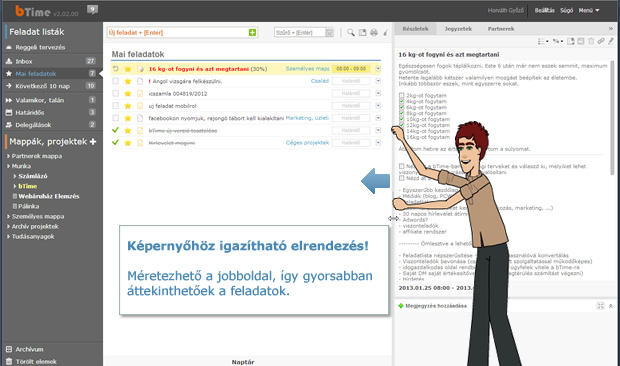Image resolution: width=620 pixels, height=366 pixels.
Task: Toggle star on Angol vizsgára felkészülni task
Action: (x=128, y=81)
